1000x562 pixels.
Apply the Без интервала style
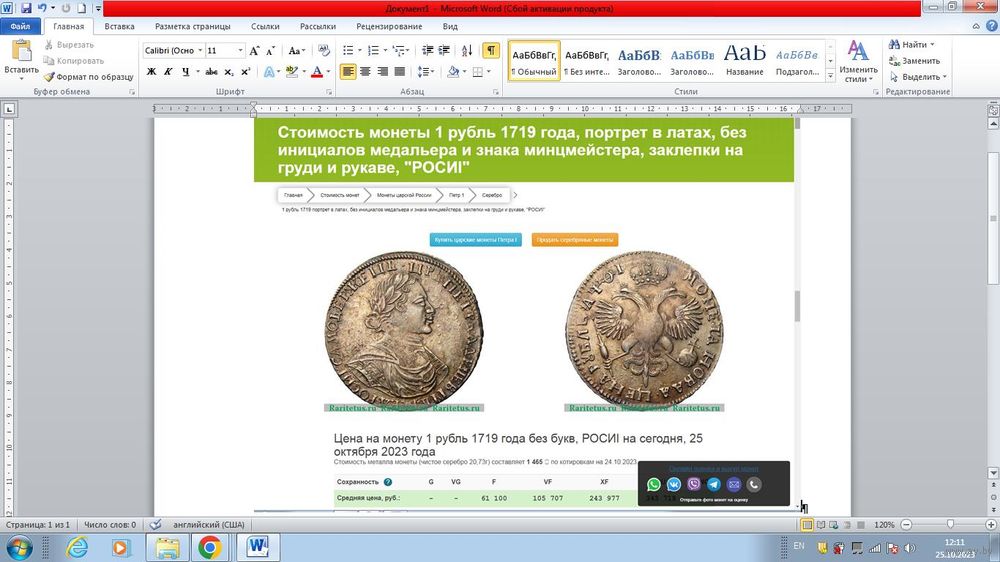(587, 61)
